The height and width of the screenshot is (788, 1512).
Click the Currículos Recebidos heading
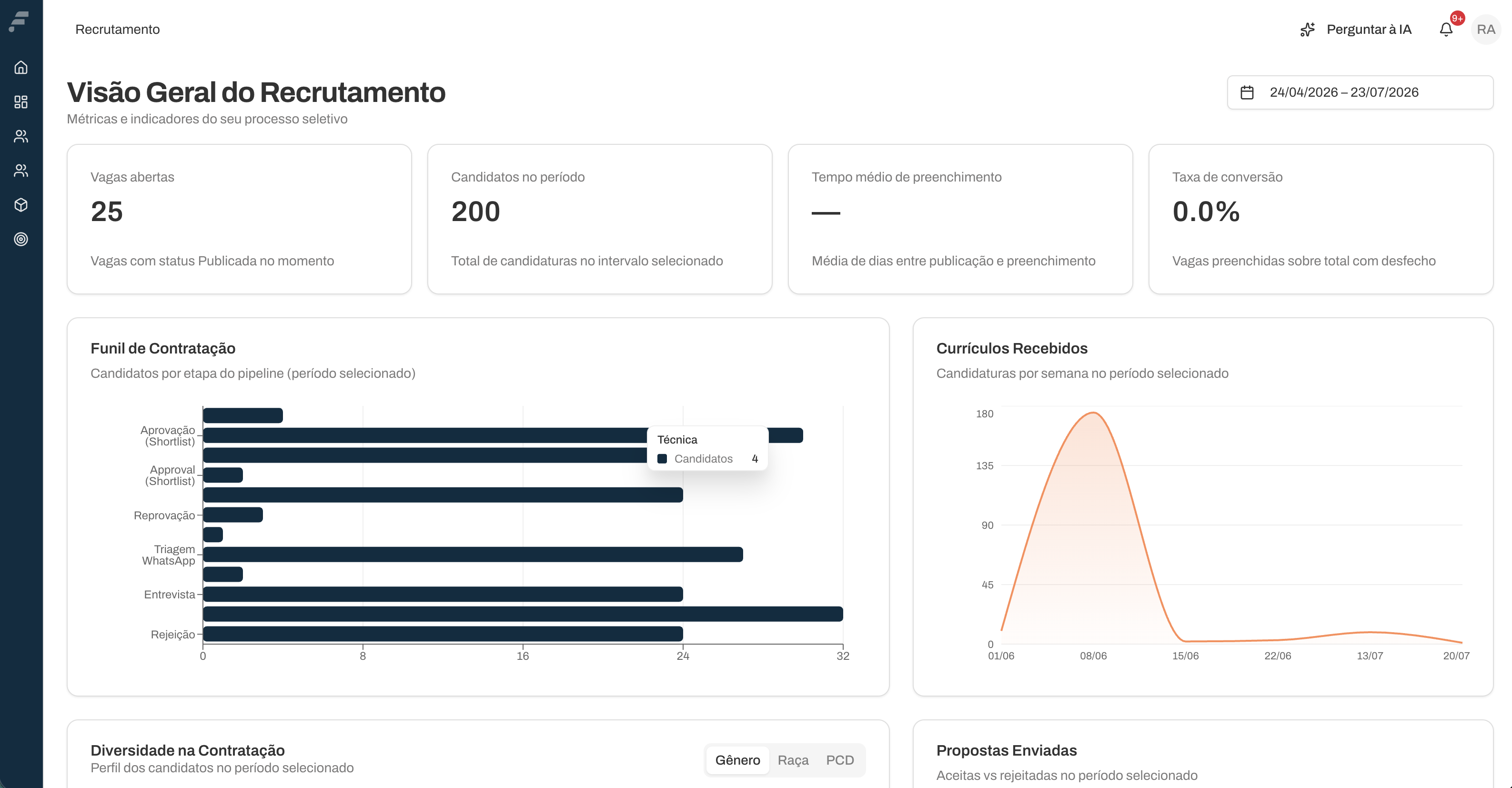click(1011, 348)
